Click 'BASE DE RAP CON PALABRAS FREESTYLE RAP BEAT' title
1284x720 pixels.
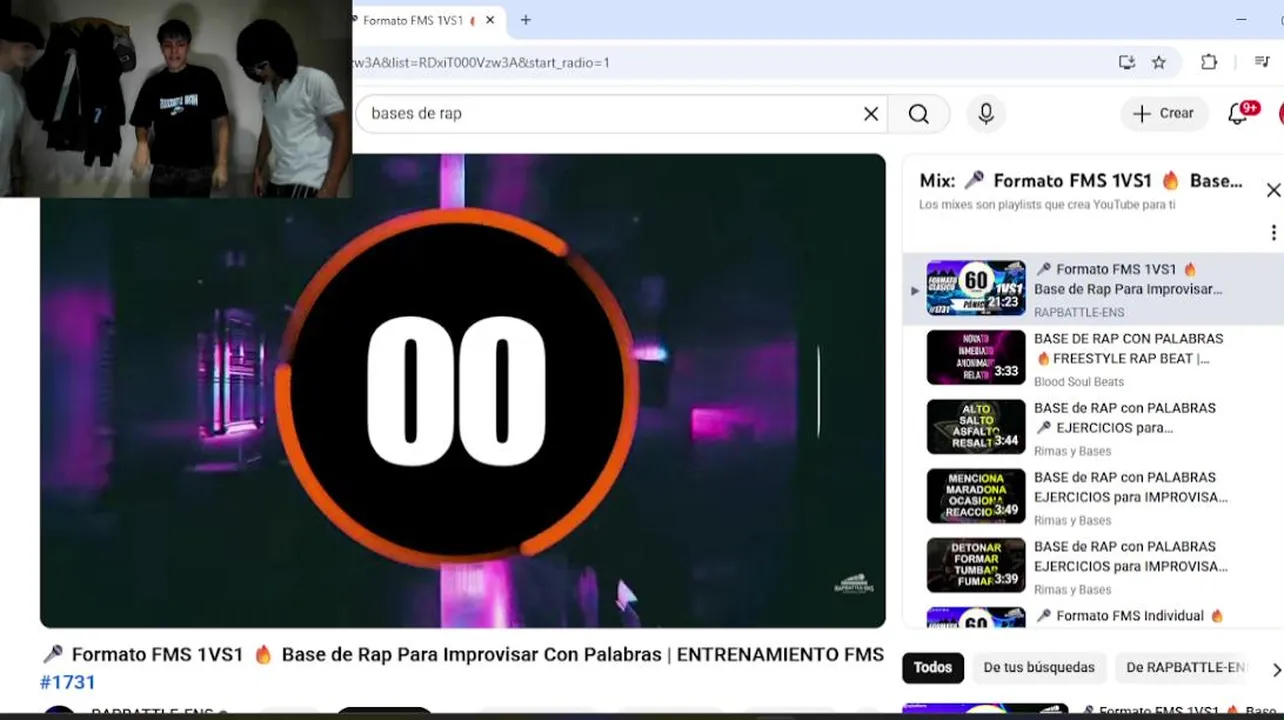coord(1128,348)
